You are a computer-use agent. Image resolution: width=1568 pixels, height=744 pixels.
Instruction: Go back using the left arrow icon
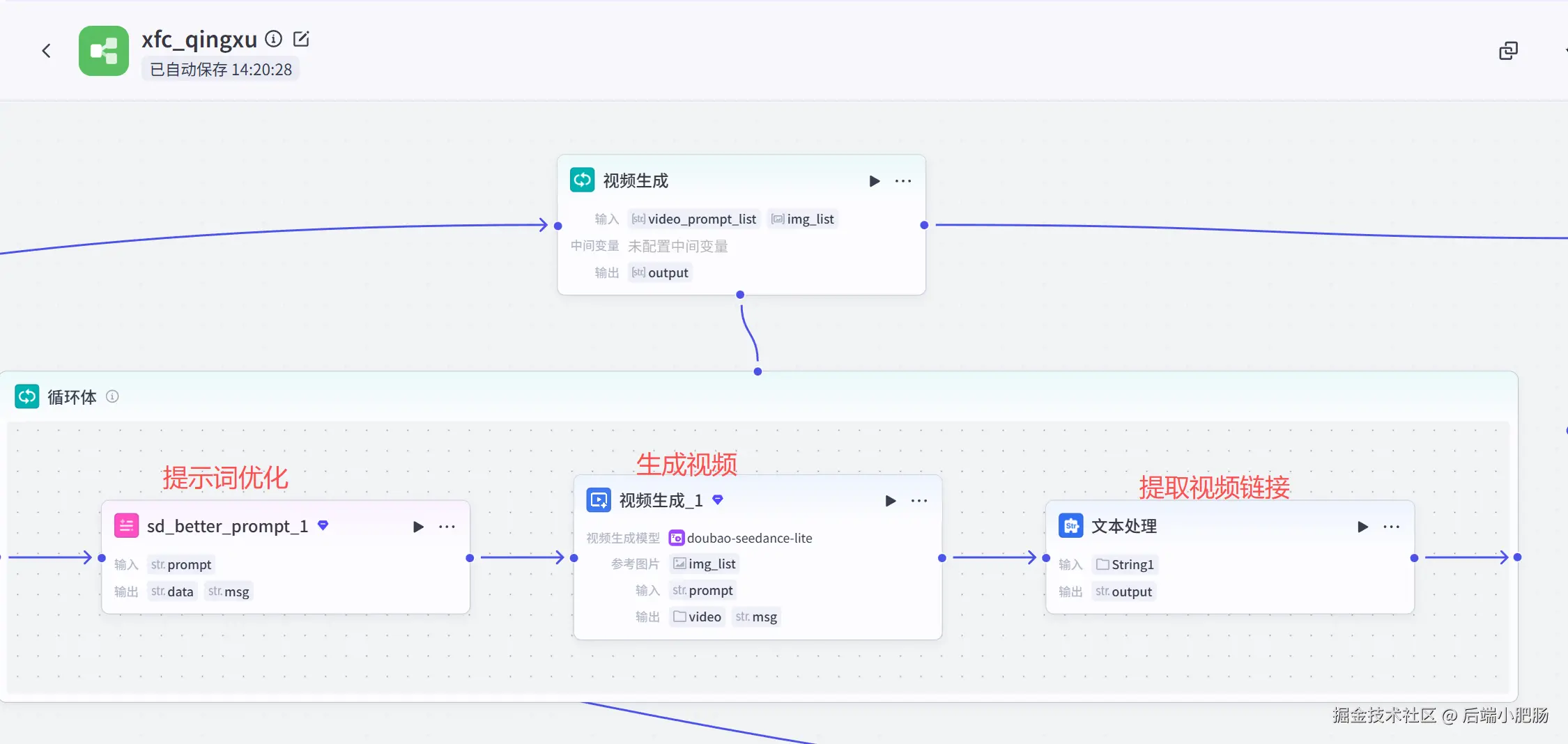click(x=46, y=51)
